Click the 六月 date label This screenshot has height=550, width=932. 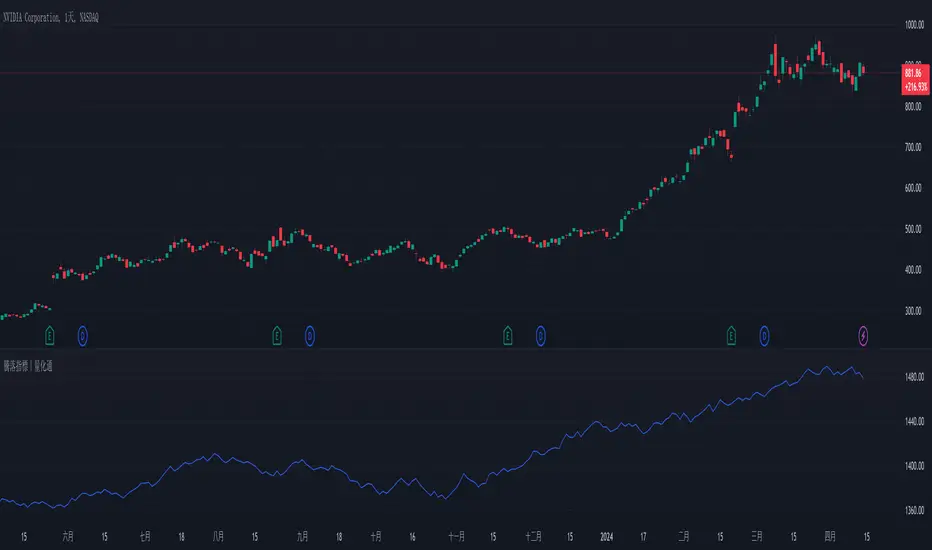click(x=68, y=537)
